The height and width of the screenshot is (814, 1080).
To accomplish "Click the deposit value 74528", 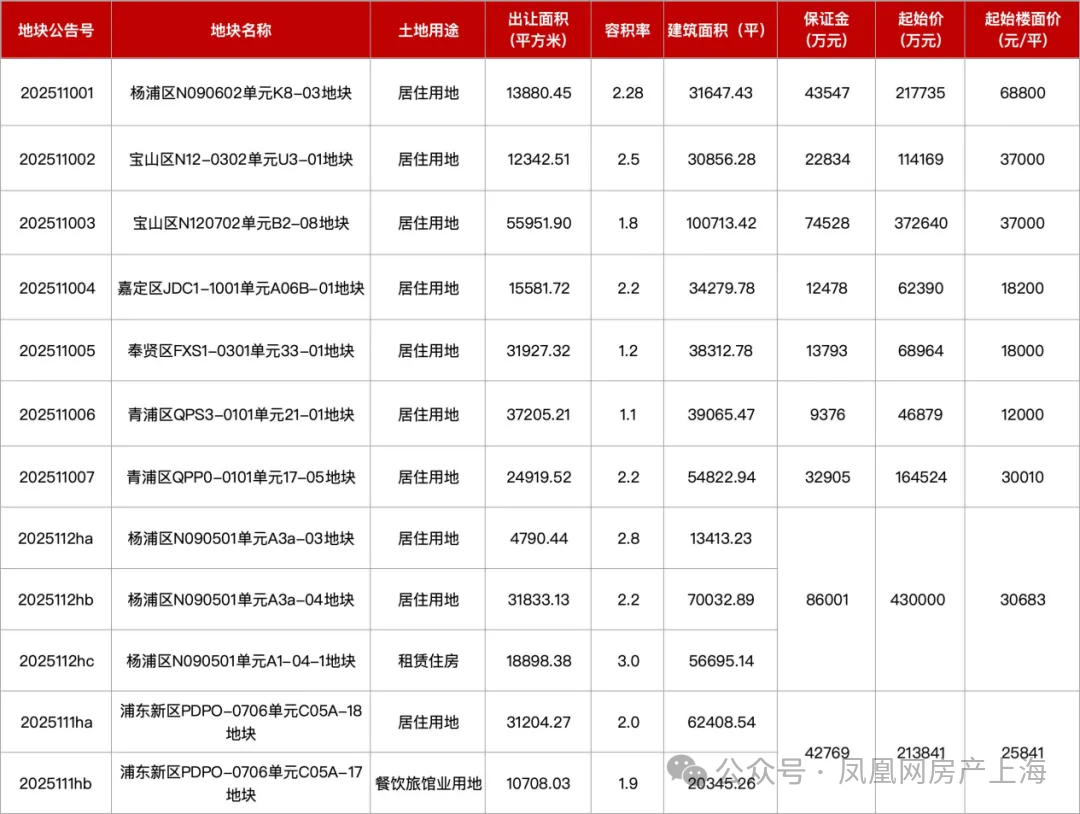I will [x=826, y=223].
